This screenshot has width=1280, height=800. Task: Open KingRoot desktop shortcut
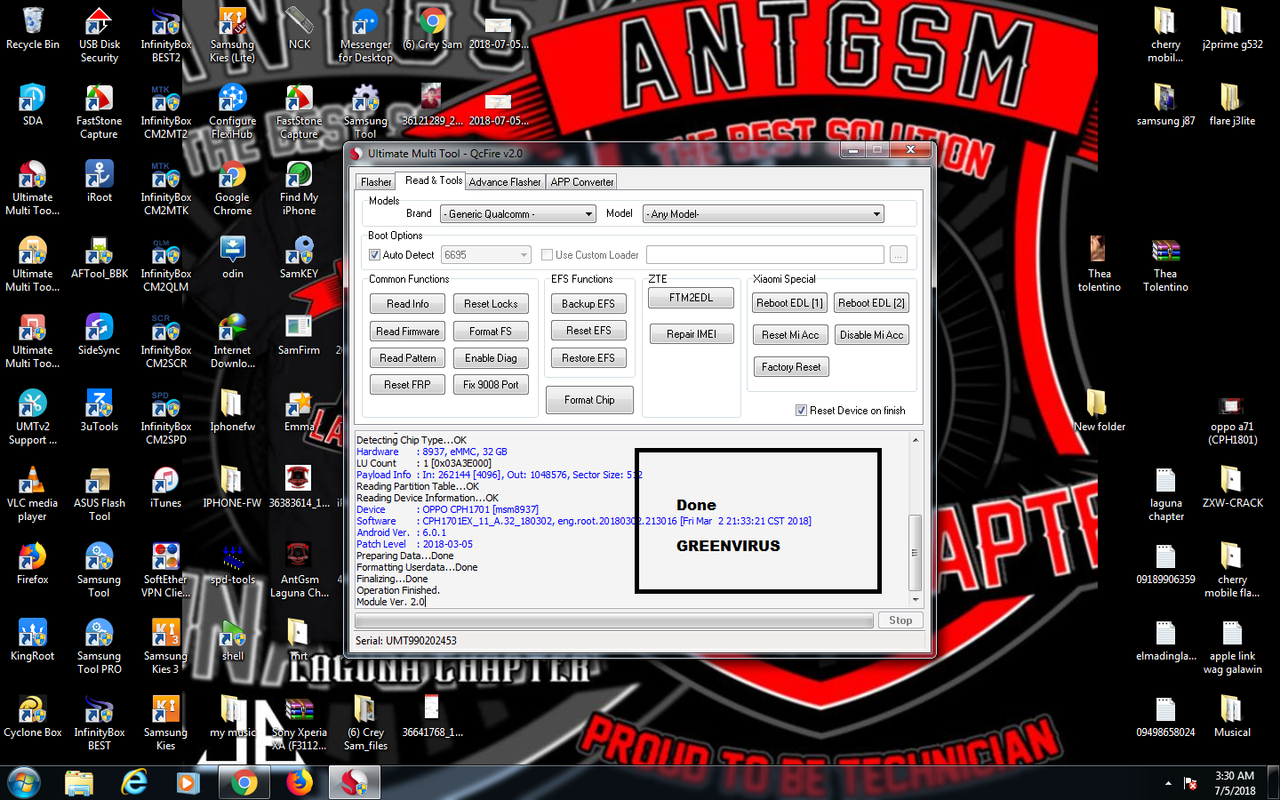[x=32, y=640]
